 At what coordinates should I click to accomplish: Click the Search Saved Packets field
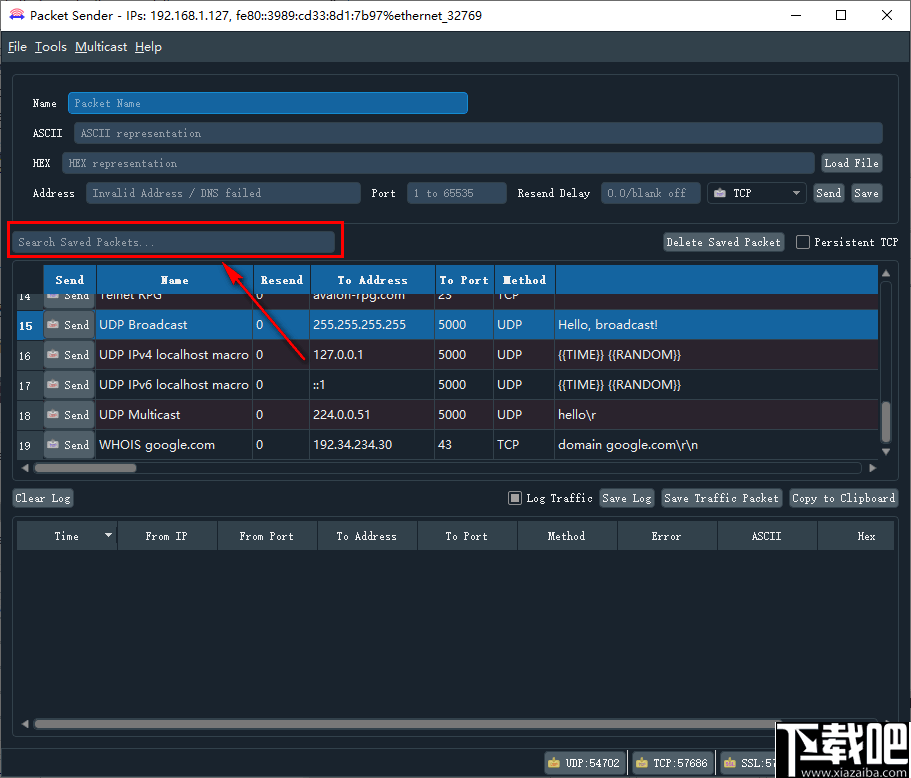175,241
